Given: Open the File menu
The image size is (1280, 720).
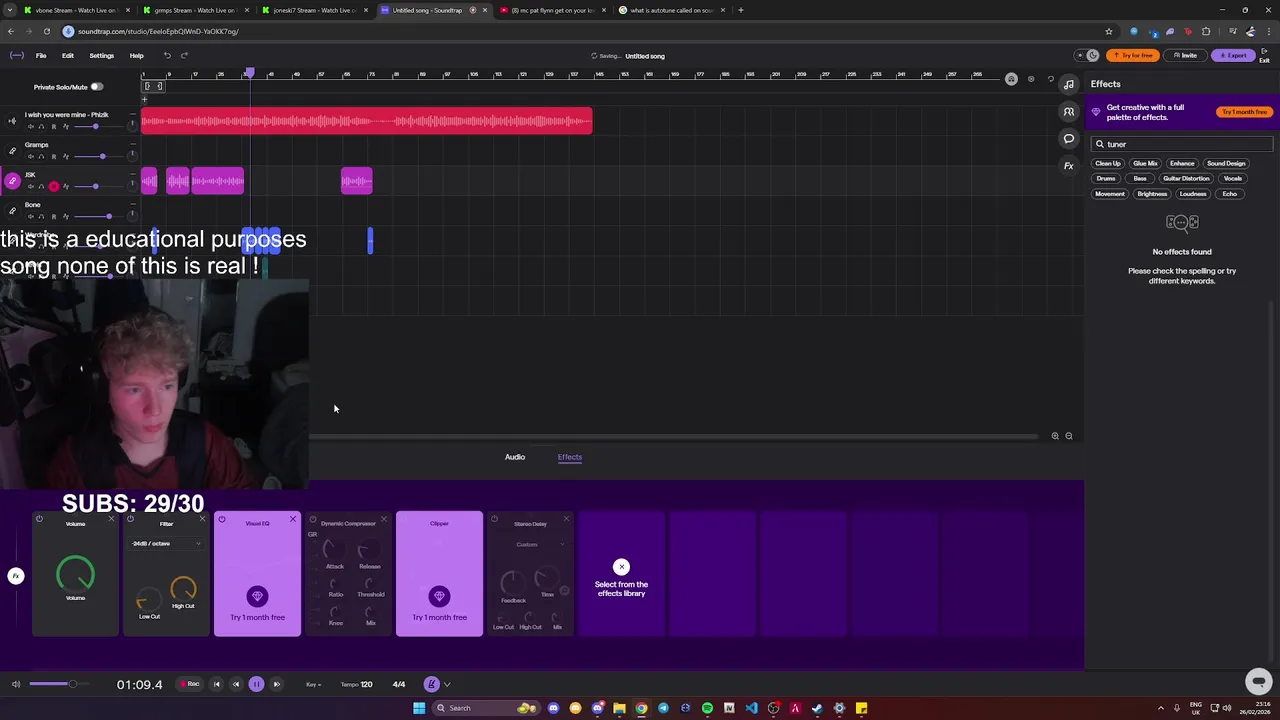Looking at the screenshot, I should 41,55.
